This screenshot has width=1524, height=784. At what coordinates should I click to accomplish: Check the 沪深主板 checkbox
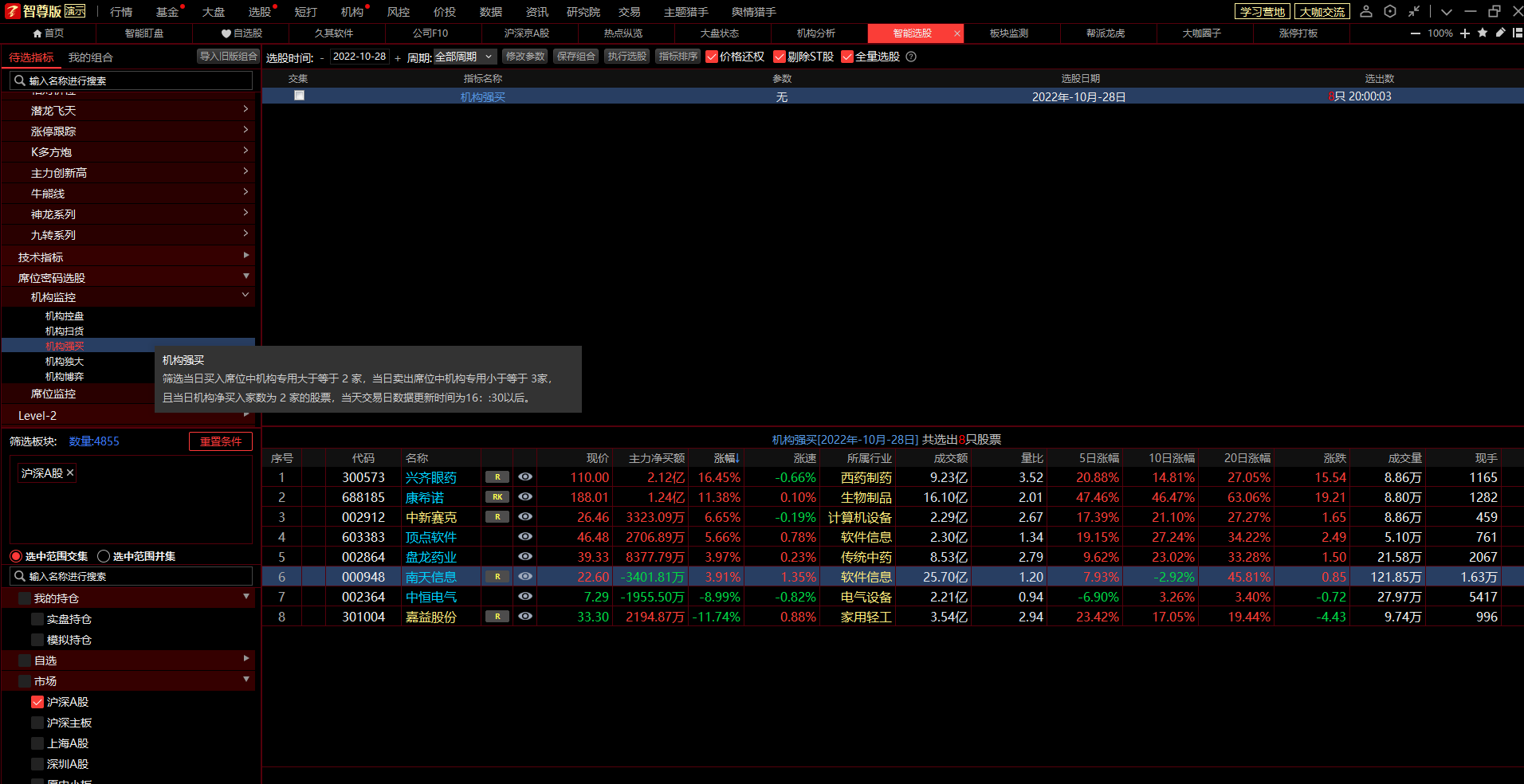click(37, 723)
